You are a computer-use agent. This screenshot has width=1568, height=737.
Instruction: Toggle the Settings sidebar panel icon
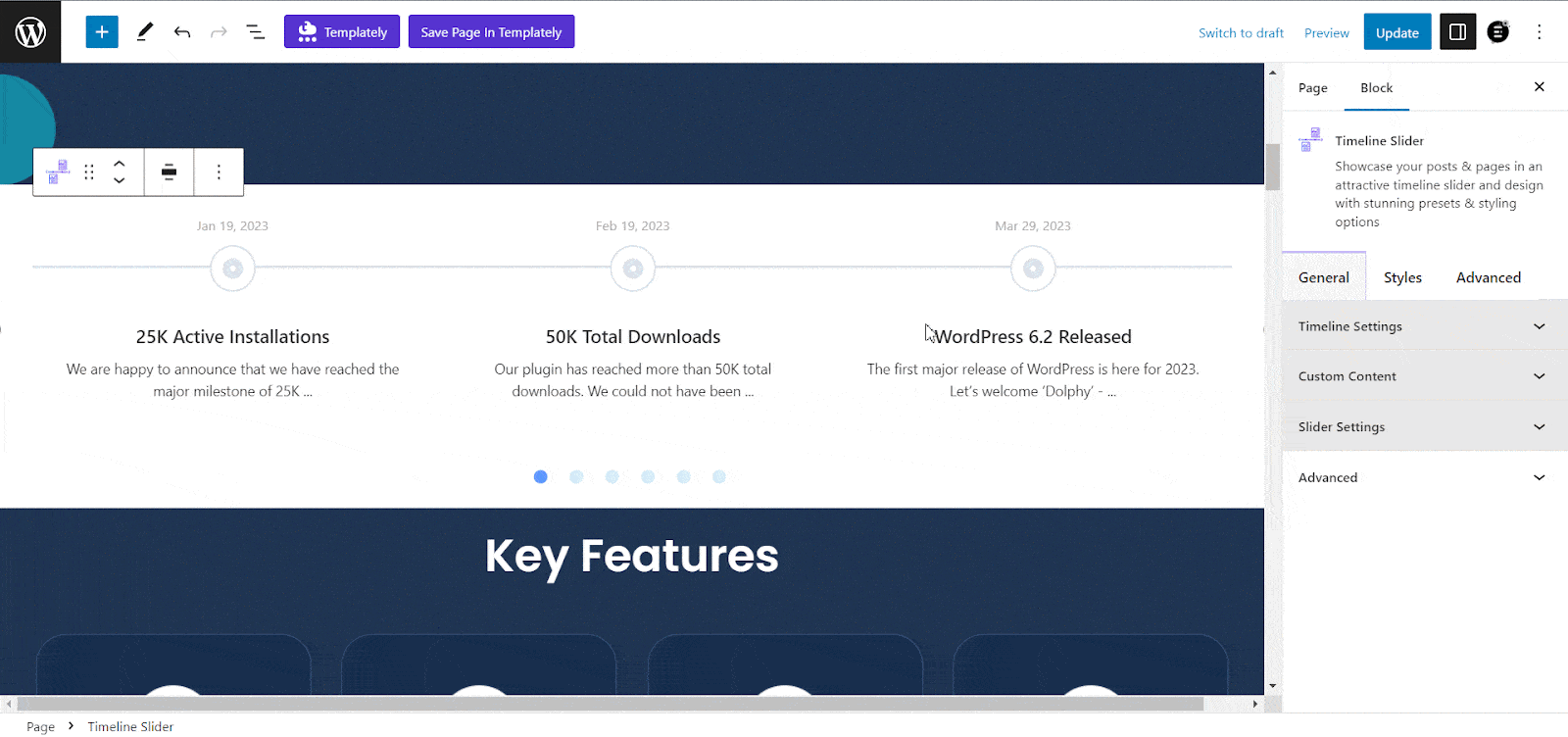1458,32
